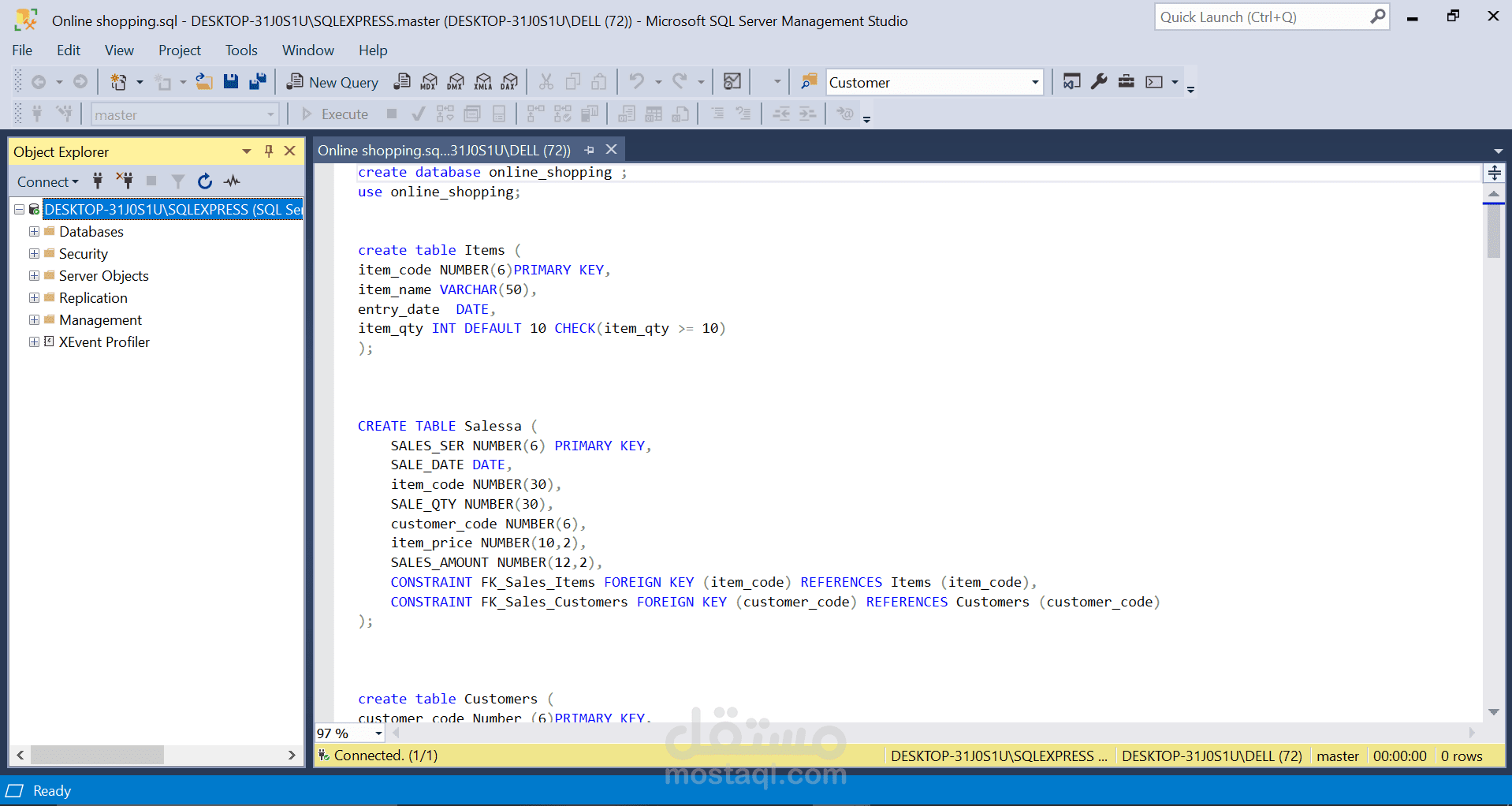Click the Find in Files icon
The height and width of the screenshot is (806, 1512).
(809, 82)
